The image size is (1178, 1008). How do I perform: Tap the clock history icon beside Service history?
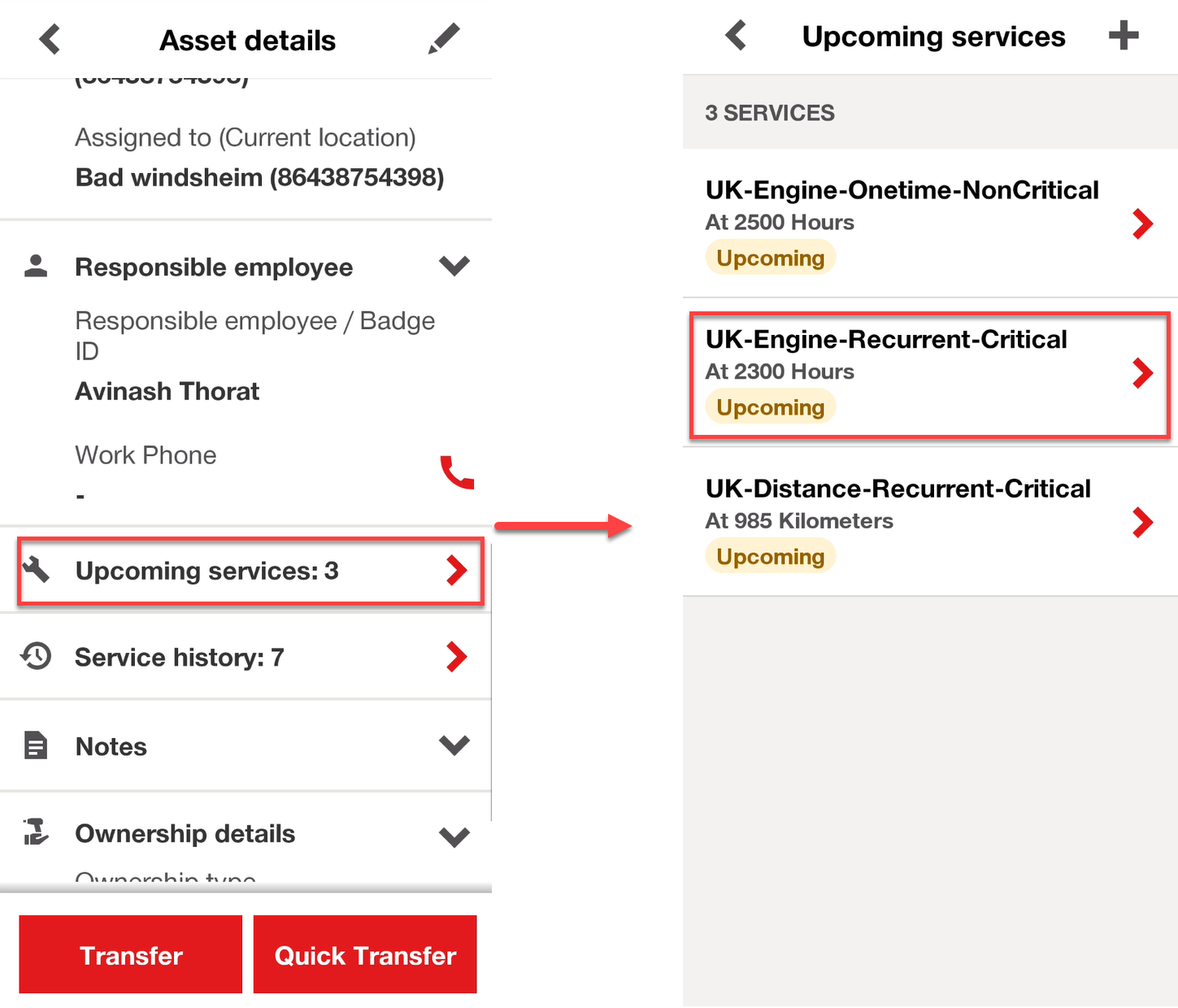[37, 656]
